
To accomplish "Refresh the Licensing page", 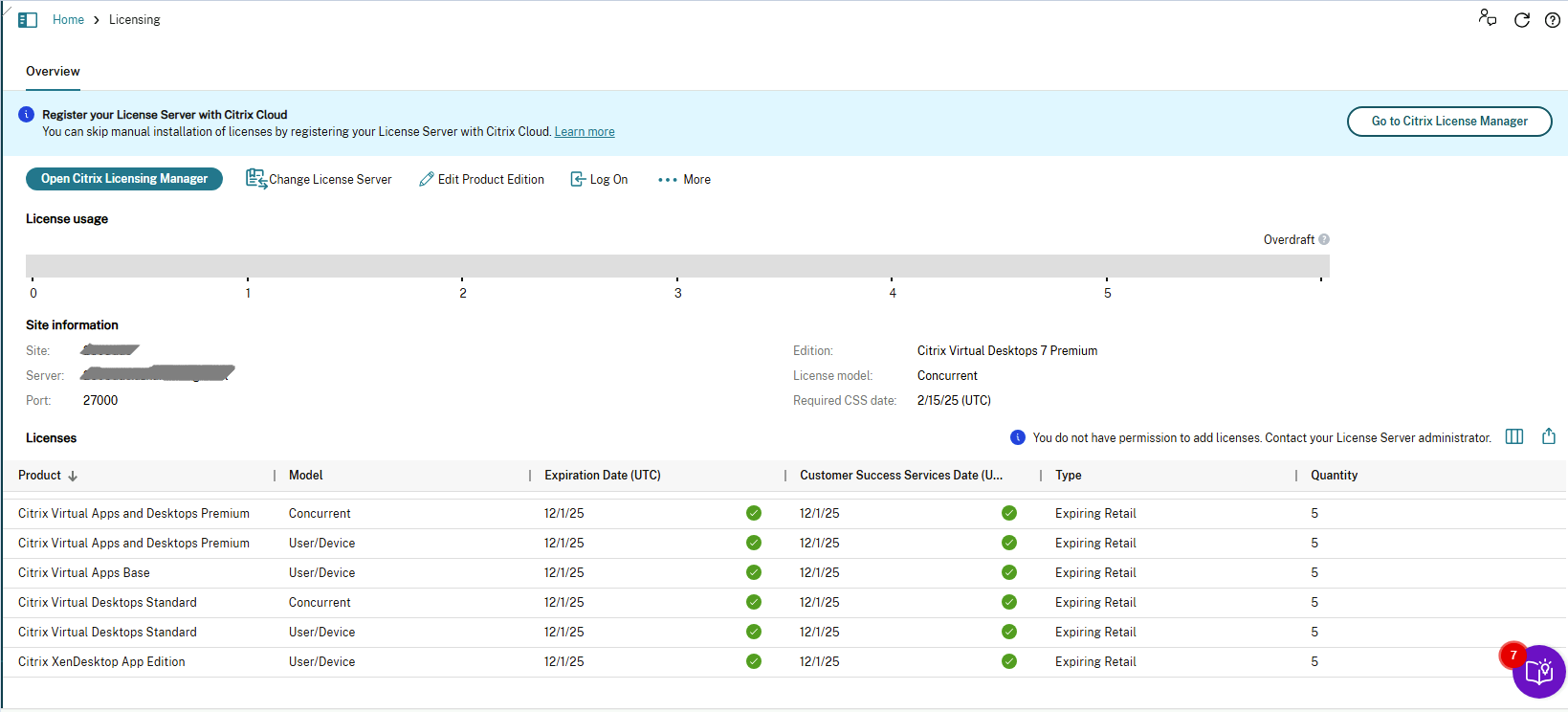I will tap(1521, 20).
